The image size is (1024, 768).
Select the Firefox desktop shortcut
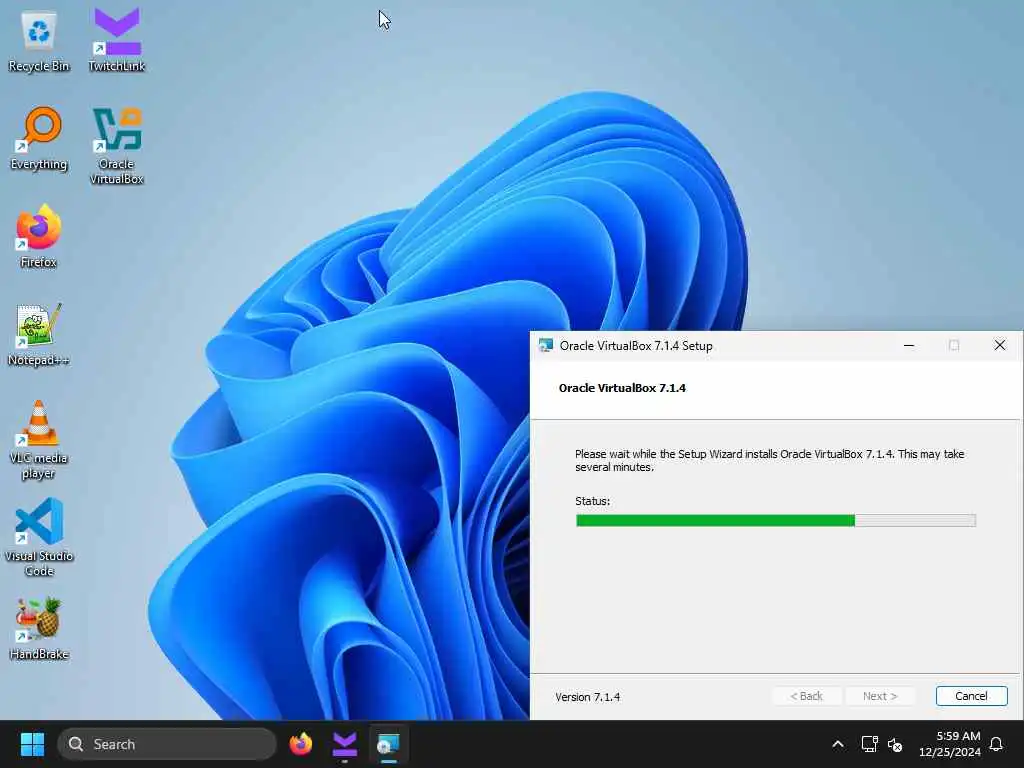pyautogui.click(x=39, y=236)
